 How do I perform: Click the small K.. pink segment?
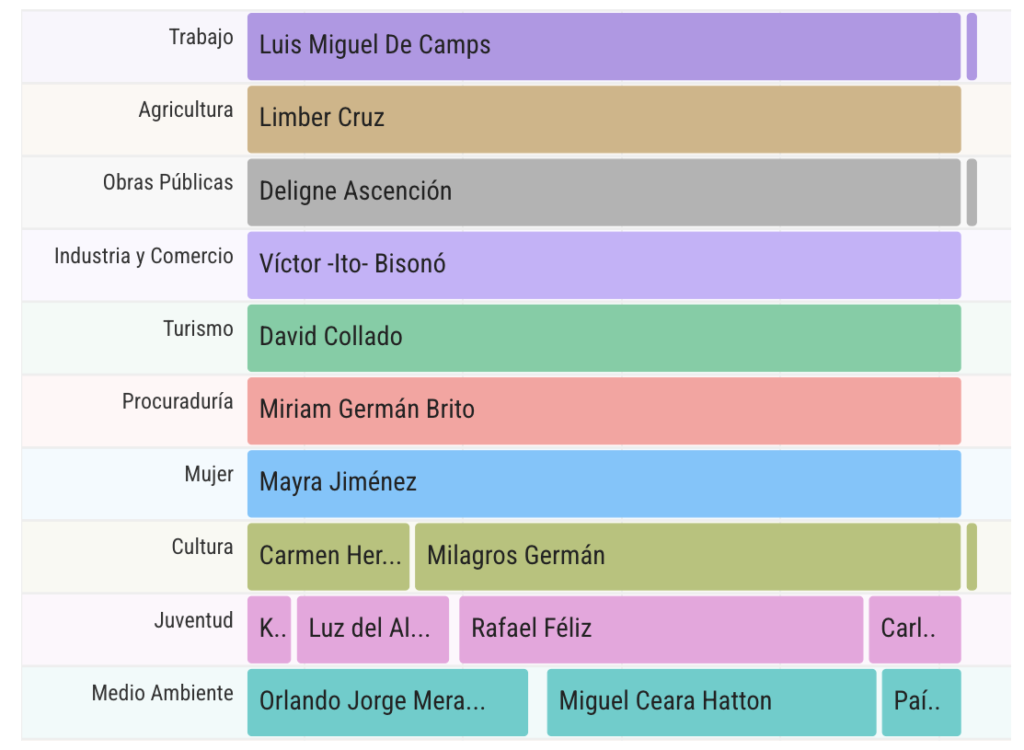(x=269, y=629)
